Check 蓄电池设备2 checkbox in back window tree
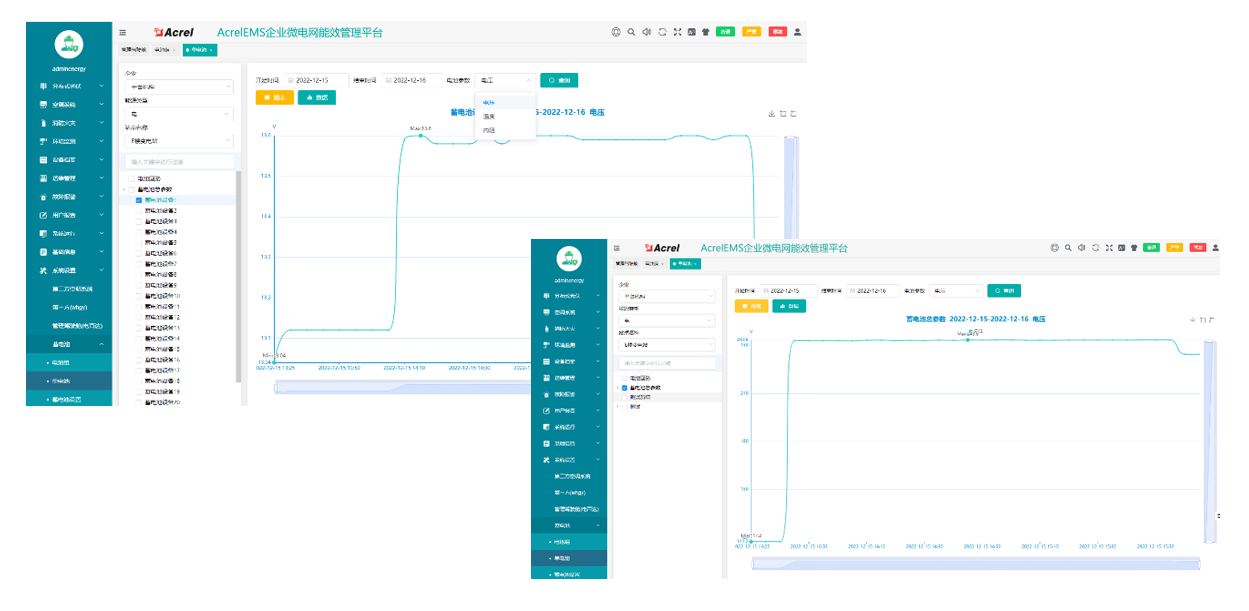1249x611 pixels. point(138,211)
